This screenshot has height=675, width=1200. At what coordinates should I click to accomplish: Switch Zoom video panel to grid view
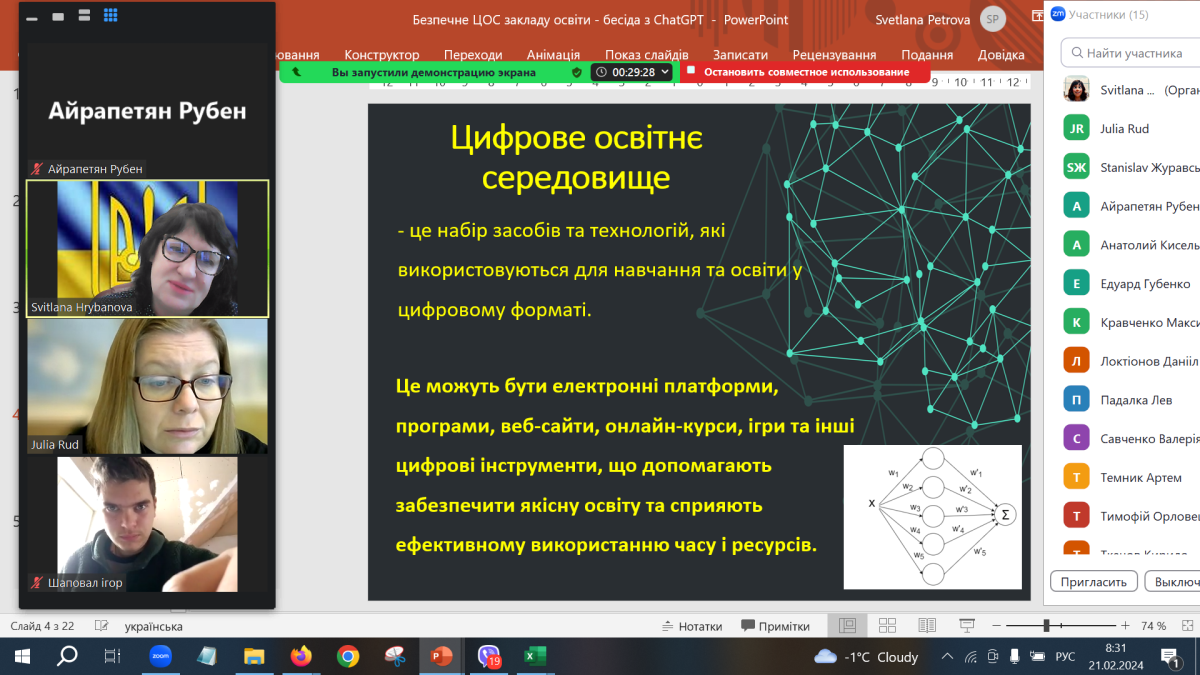(110, 16)
